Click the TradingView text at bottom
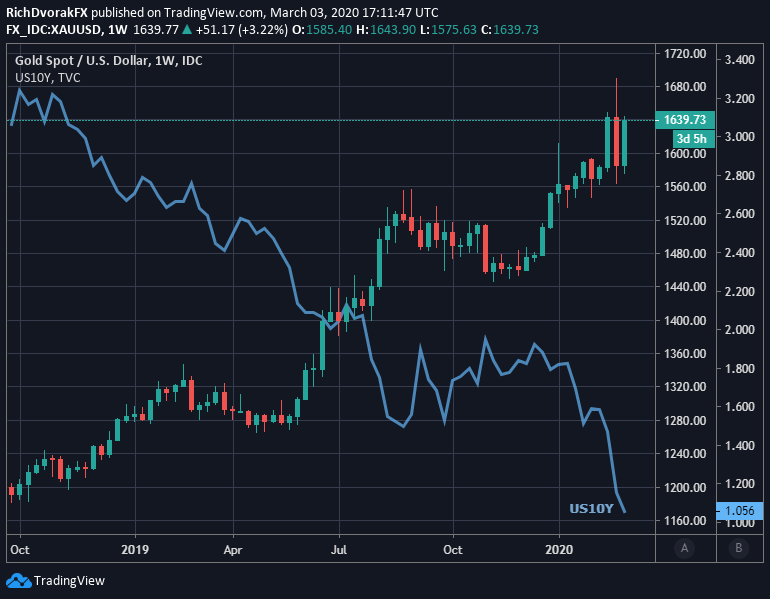770x599 pixels. (69, 581)
